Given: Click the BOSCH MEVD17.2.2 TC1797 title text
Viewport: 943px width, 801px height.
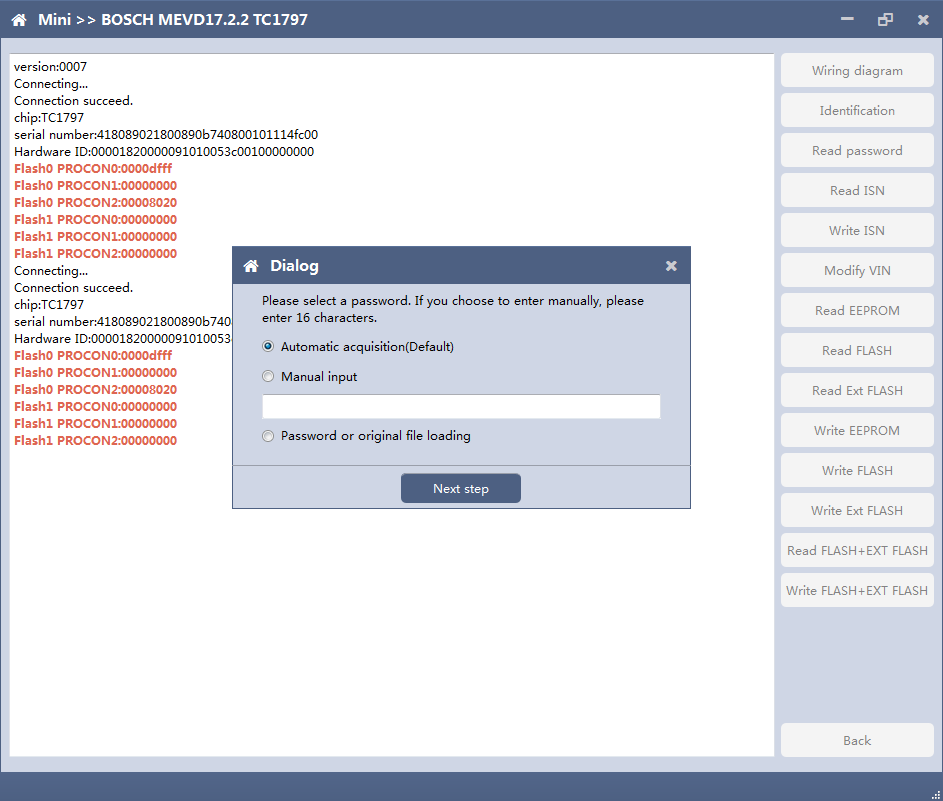Looking at the screenshot, I should pyautogui.click(x=204, y=20).
